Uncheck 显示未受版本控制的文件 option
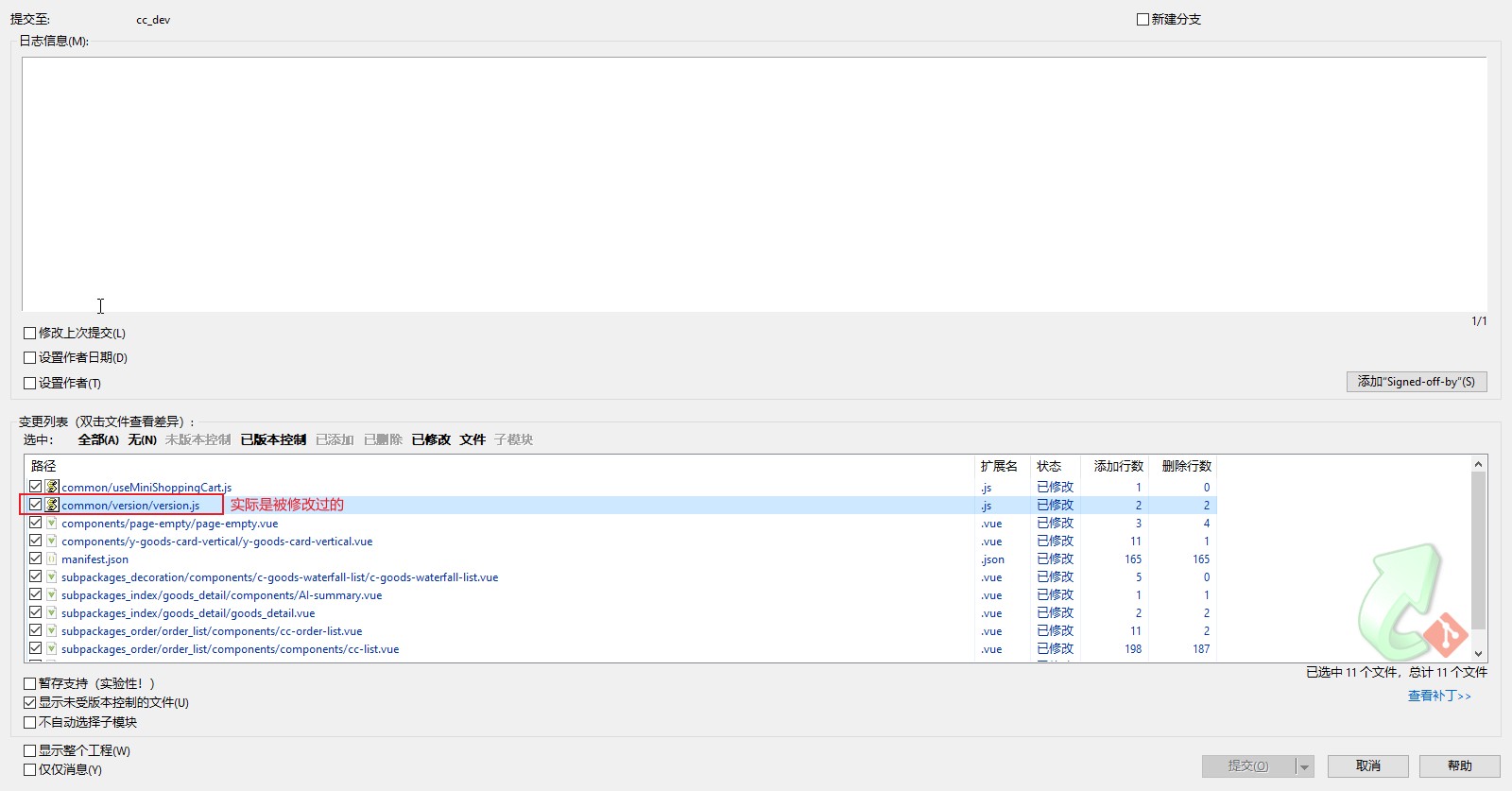Viewport: 1512px width, 791px height. pyautogui.click(x=30, y=703)
